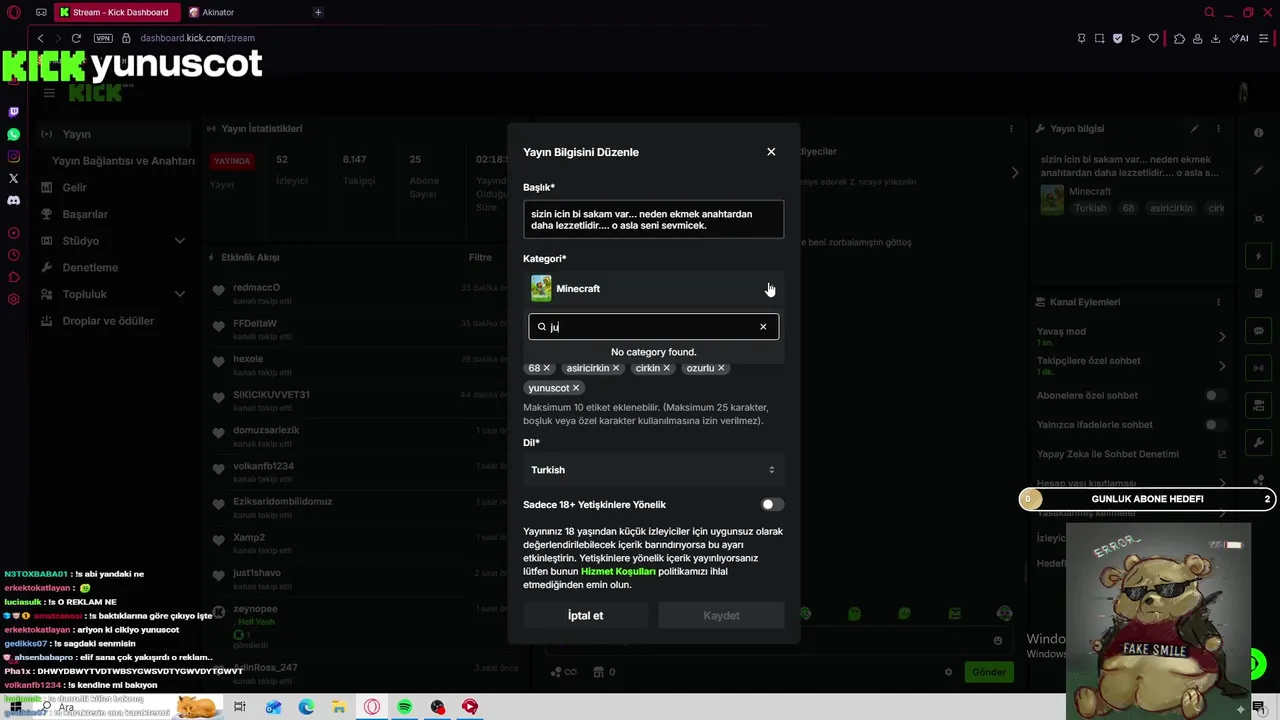1280x720 pixels.
Task: Open Opera sidebar settings gear
Action: click(13, 299)
